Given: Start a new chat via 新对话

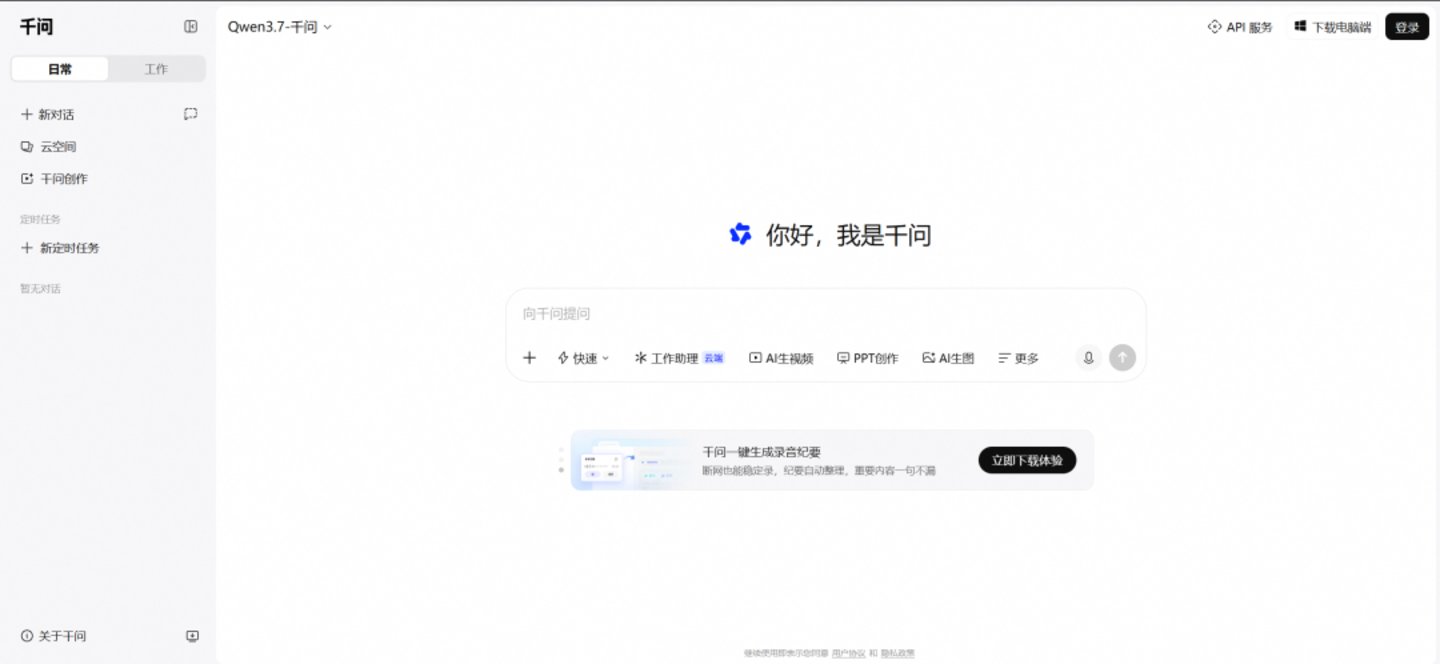Looking at the screenshot, I should (x=48, y=115).
